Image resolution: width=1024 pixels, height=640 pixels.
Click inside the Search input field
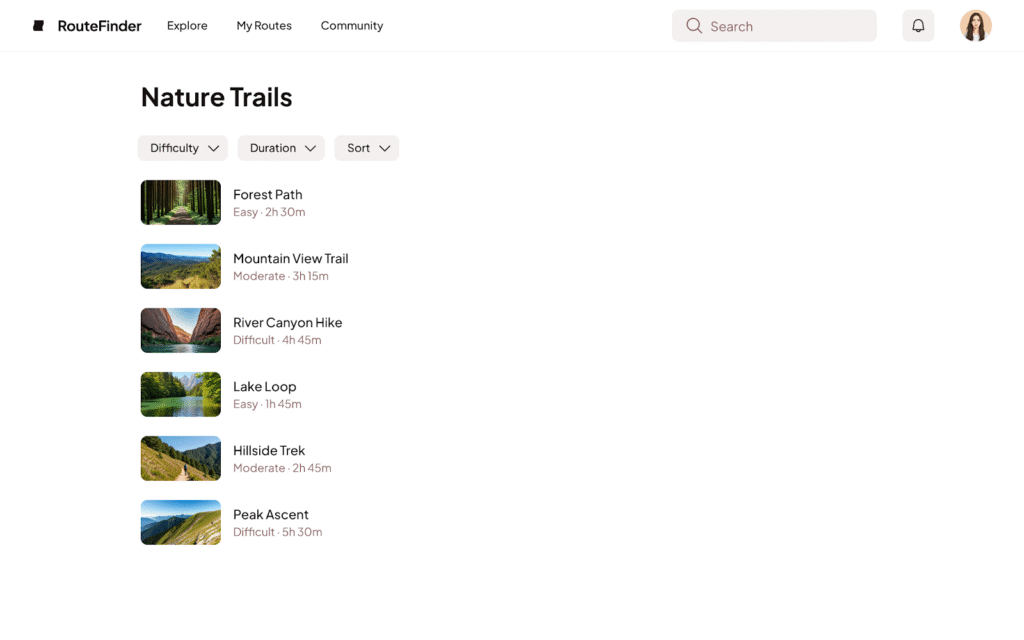click(785, 26)
